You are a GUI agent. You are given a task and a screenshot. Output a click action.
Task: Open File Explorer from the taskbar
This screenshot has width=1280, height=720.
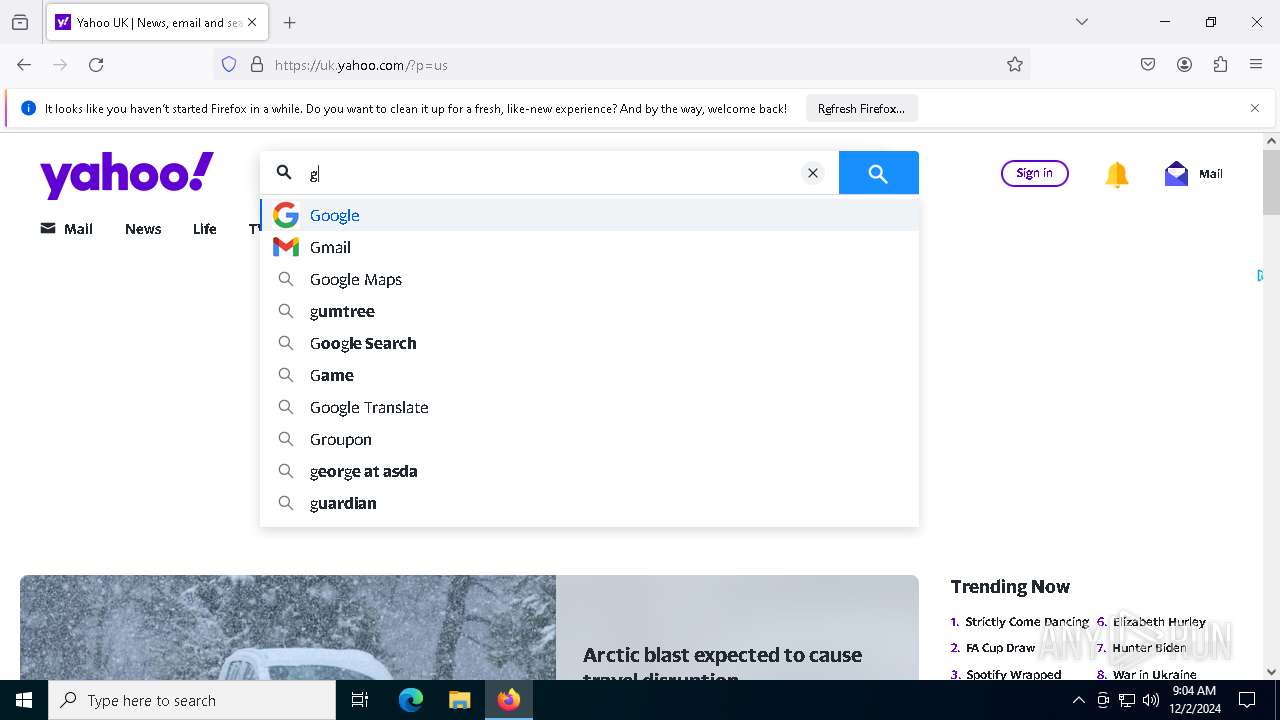[x=459, y=700]
